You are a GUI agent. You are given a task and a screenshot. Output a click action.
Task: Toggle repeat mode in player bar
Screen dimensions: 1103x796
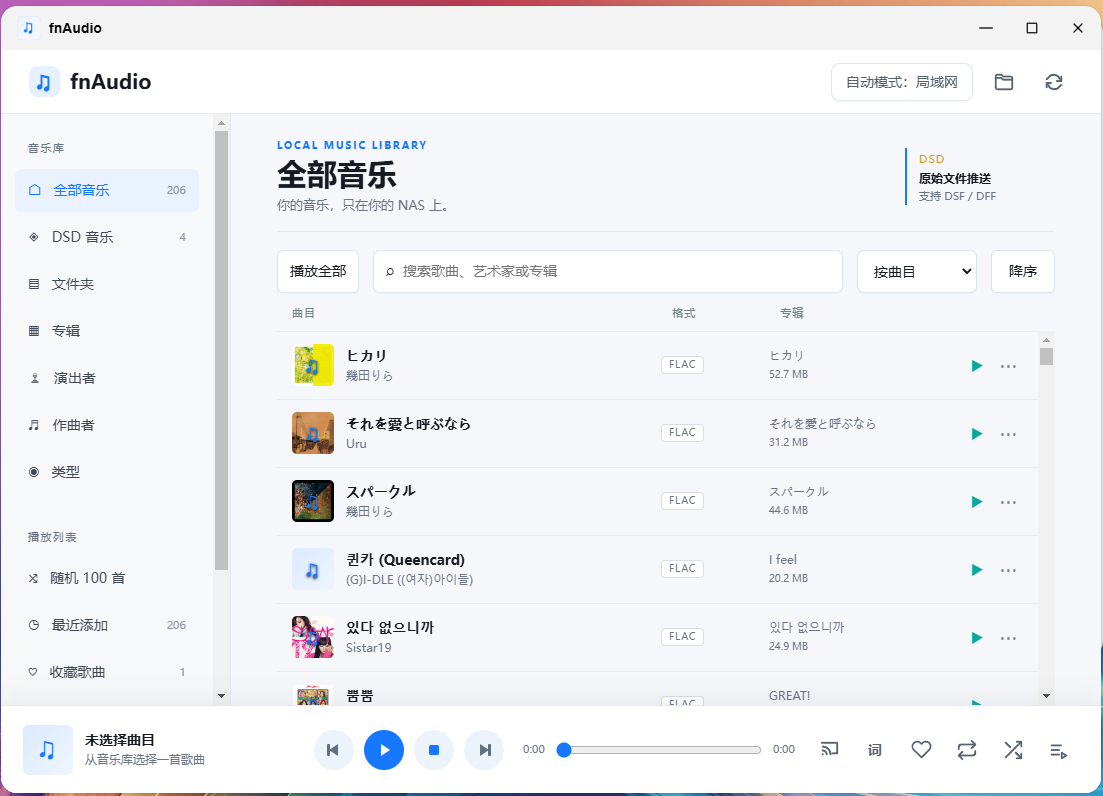tap(967, 750)
